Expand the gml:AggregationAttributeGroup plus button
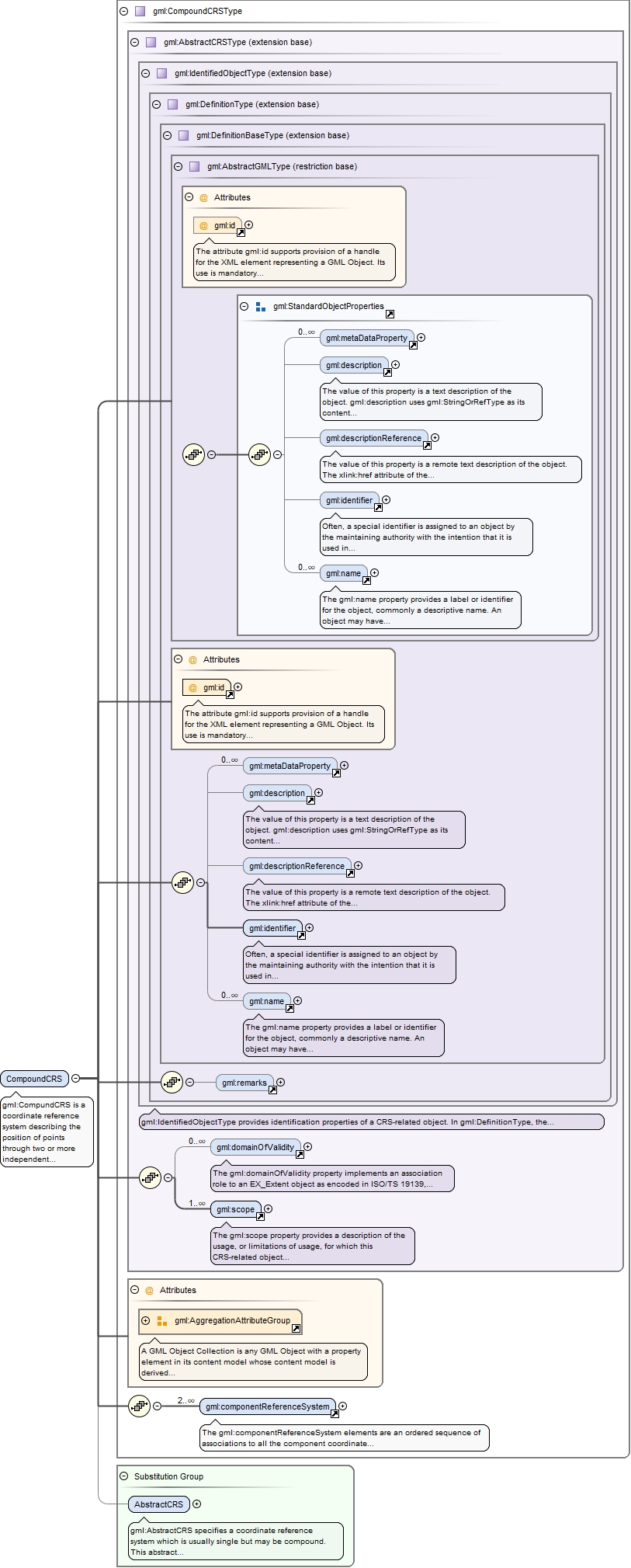Viewport: 631px width, 1568px height. (x=145, y=1320)
